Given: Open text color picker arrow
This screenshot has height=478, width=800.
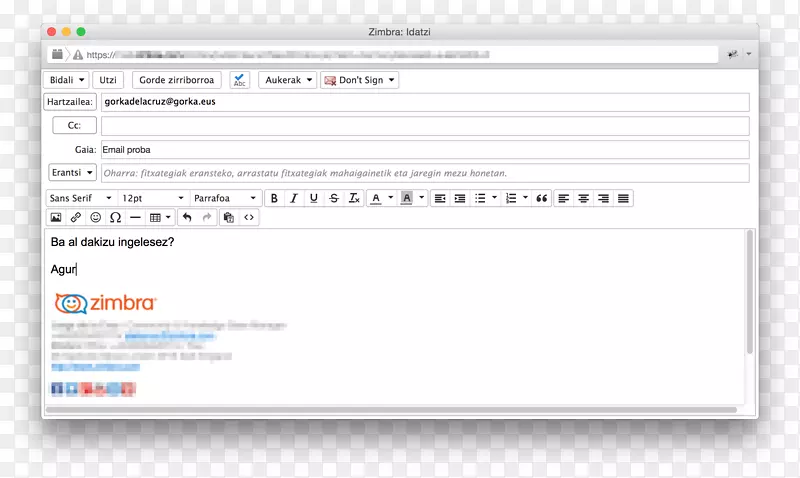Looking at the screenshot, I should coord(391,197).
